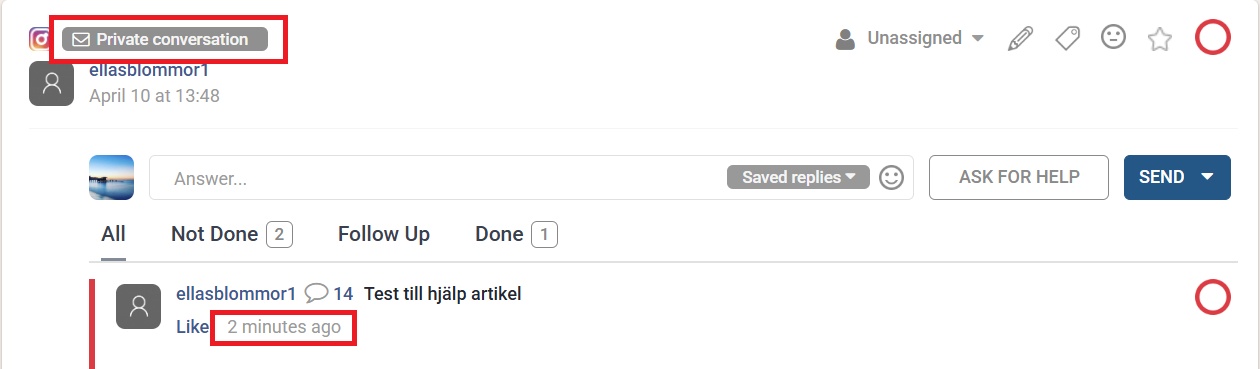The width and height of the screenshot is (1260, 369).
Task: Open emoji picker in answer field
Action: point(891,178)
